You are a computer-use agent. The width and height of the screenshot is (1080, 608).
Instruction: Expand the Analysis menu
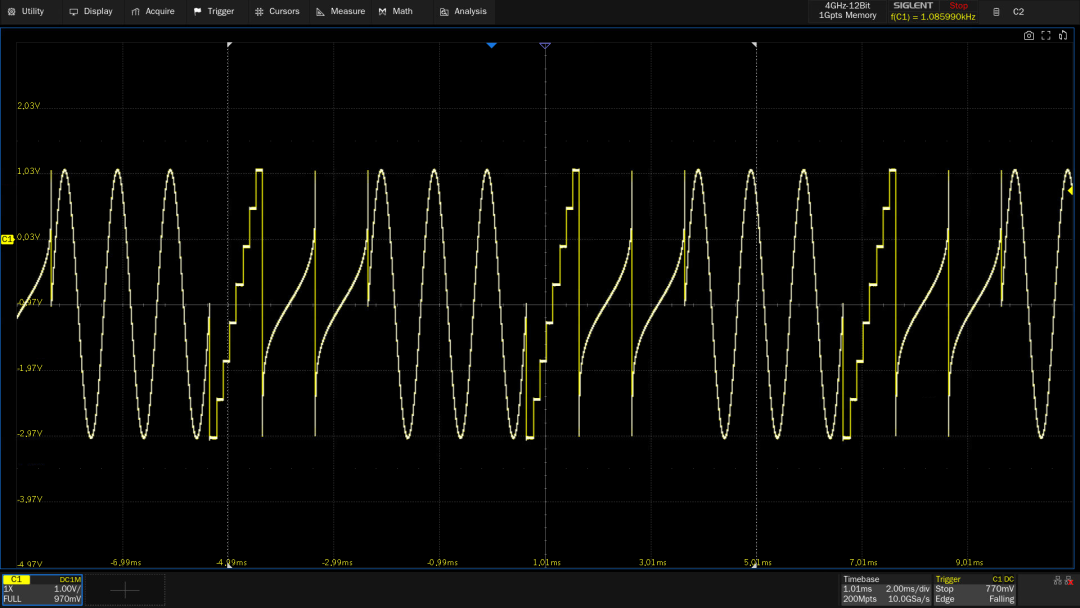[x=463, y=12]
